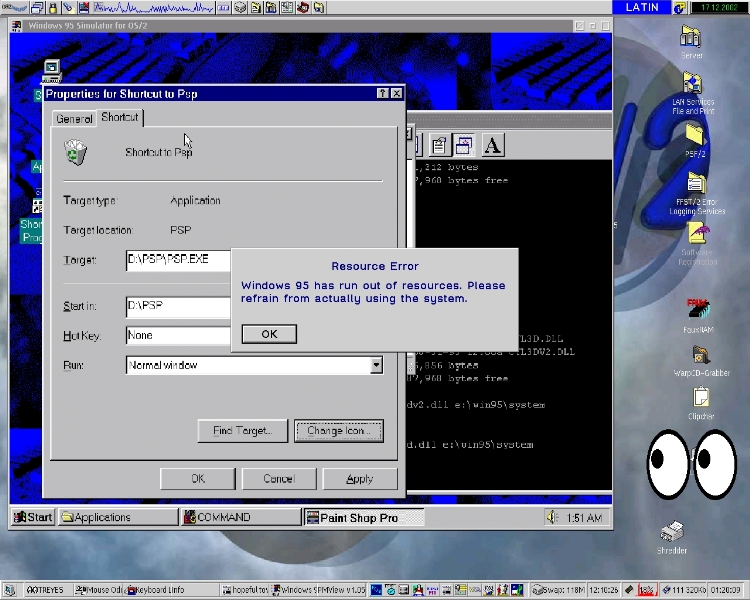The width and height of the screenshot is (750, 600).
Task: Switch to the General tab
Action: [x=74, y=119]
